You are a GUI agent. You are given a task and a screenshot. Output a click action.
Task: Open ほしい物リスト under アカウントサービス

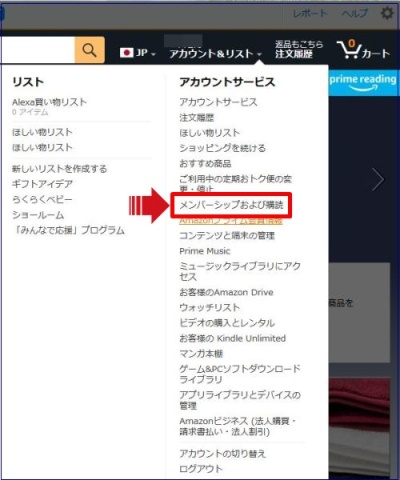210,133
